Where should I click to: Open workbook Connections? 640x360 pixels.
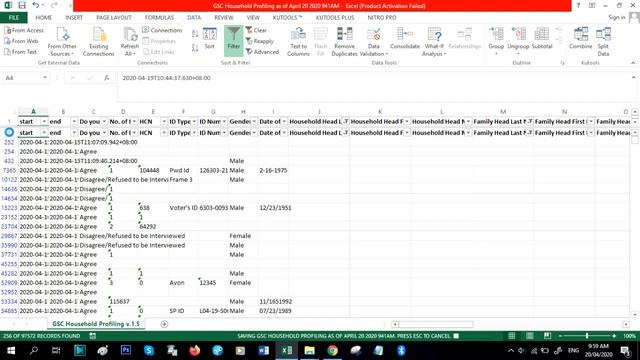pos(162,30)
